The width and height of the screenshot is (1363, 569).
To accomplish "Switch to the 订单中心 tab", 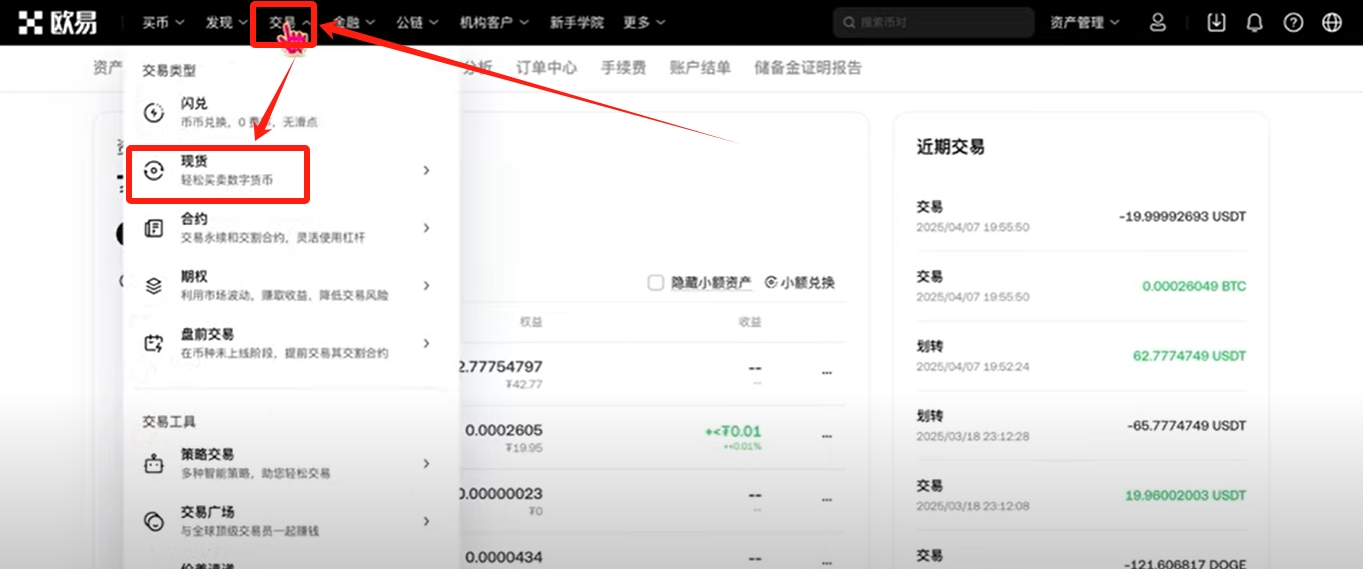I will 546,68.
